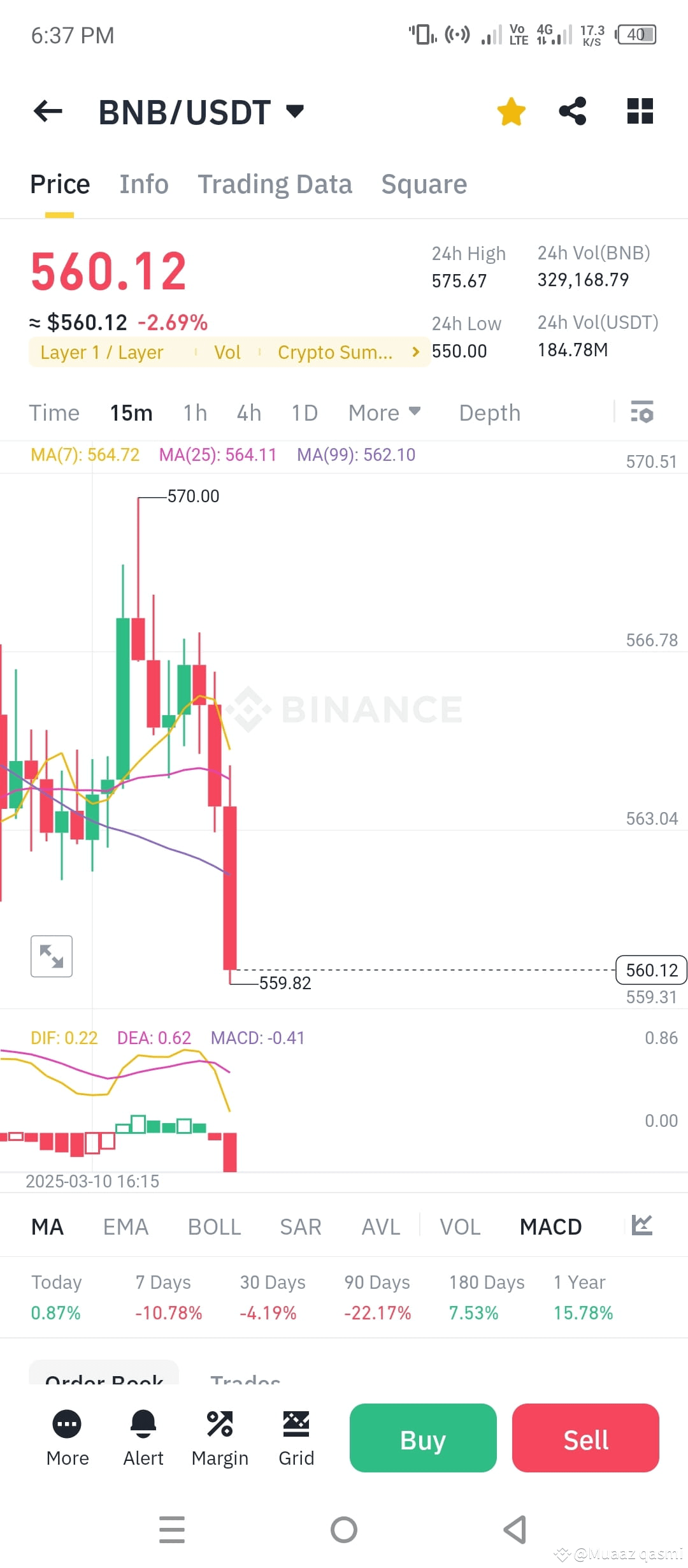Tap the Vol tag in the yellow bar

(227, 352)
